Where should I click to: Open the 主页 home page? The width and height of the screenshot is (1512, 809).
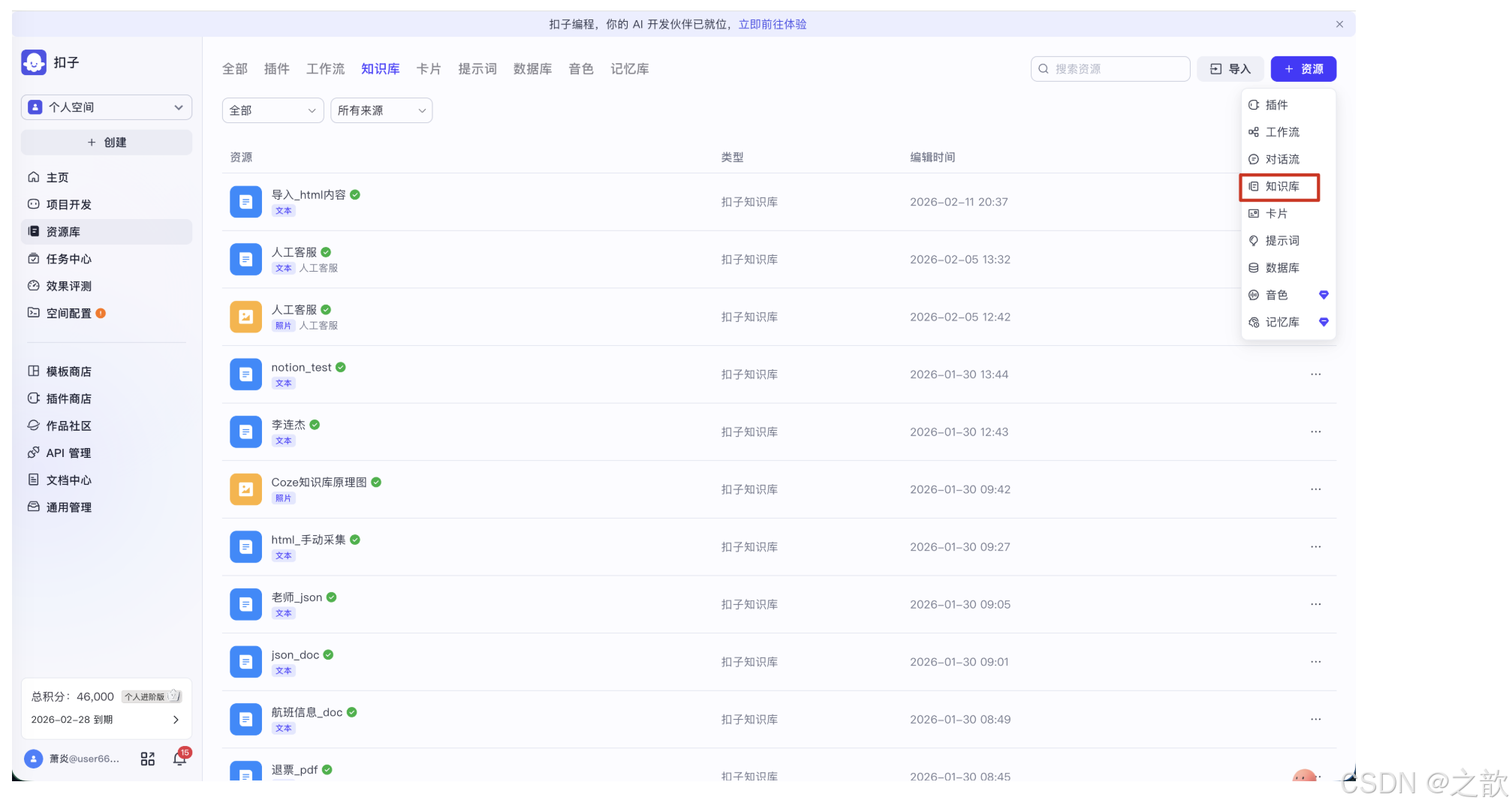pos(106,178)
